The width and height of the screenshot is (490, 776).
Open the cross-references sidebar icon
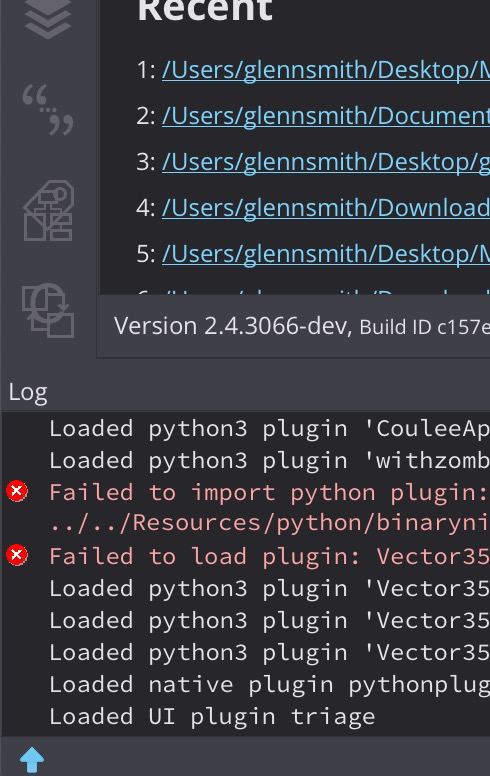point(48,310)
